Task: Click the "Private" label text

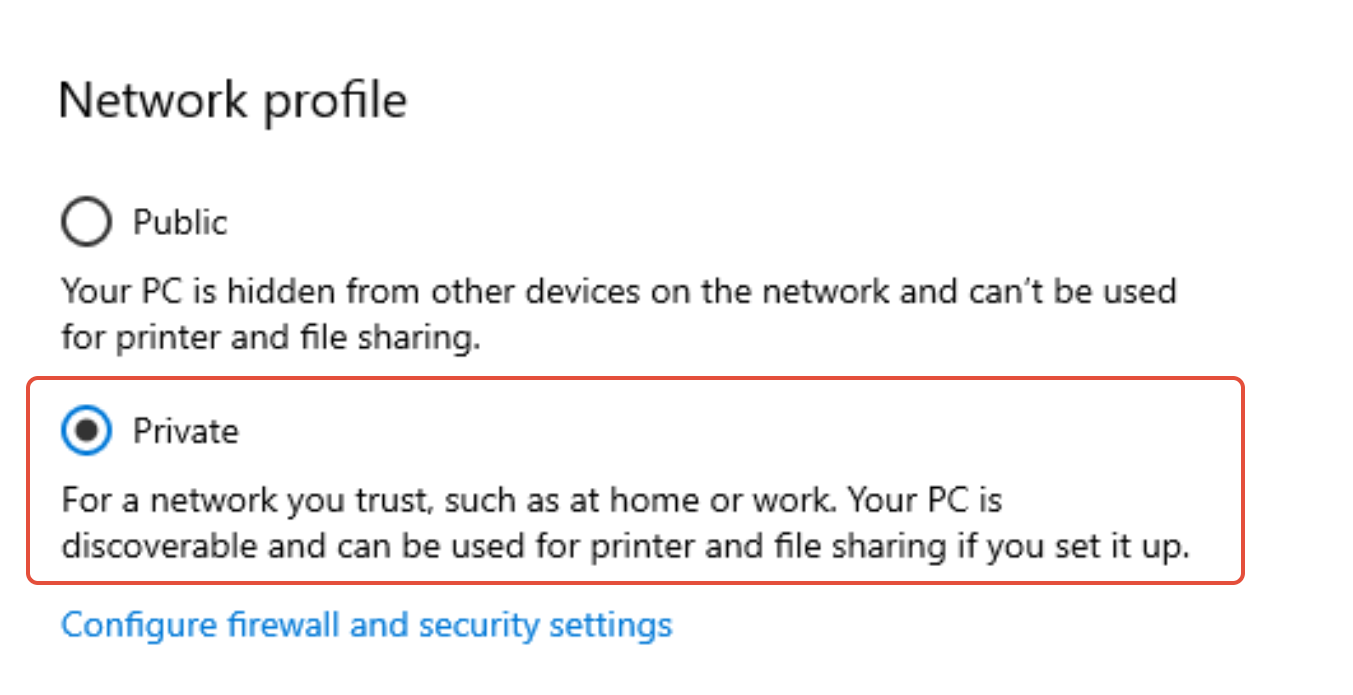Action: pyautogui.click(x=186, y=431)
